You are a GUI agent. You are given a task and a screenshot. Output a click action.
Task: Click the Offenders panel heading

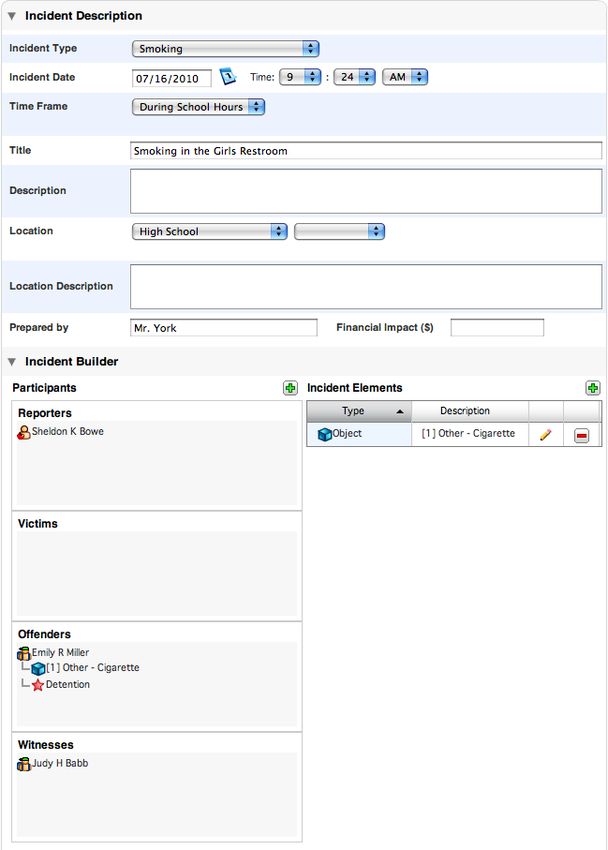[x=44, y=634]
